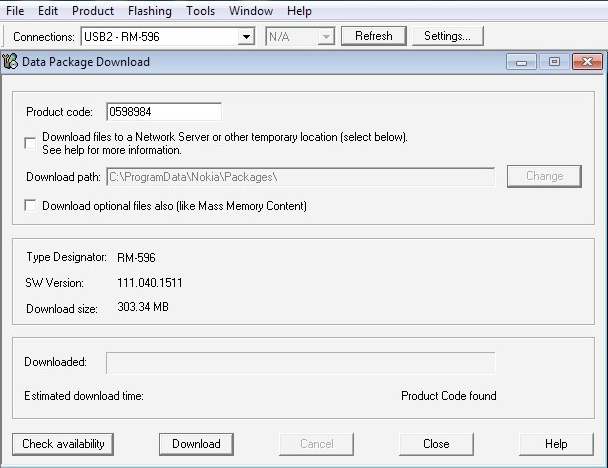The width and height of the screenshot is (608, 468).
Task: Enable Download optional files also checkbox
Action: [30, 205]
